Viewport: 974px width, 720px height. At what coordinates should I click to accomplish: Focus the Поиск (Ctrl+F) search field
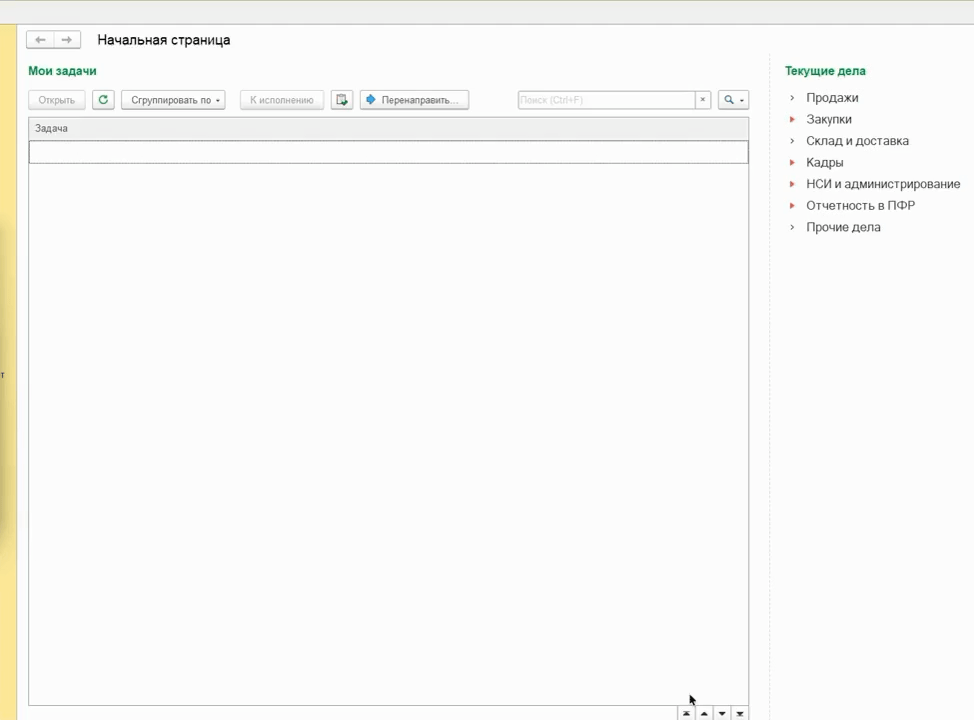click(606, 100)
